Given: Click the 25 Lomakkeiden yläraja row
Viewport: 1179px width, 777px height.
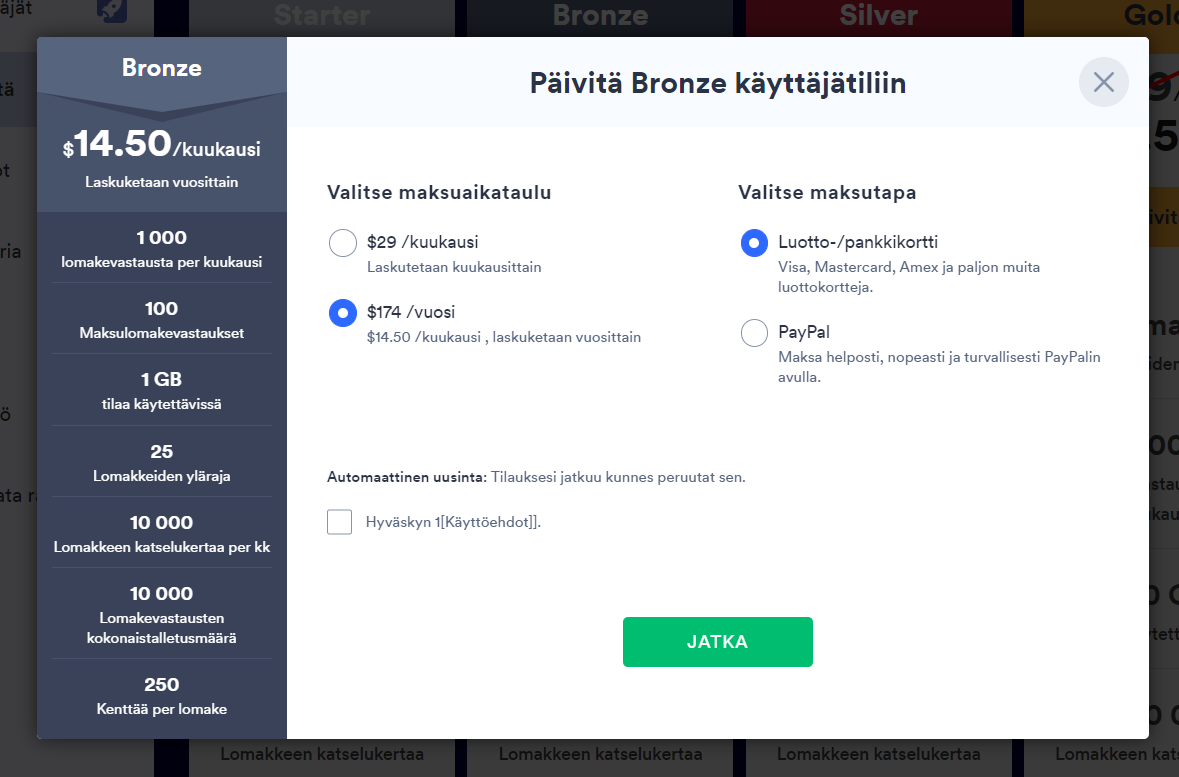Looking at the screenshot, I should click(162, 463).
